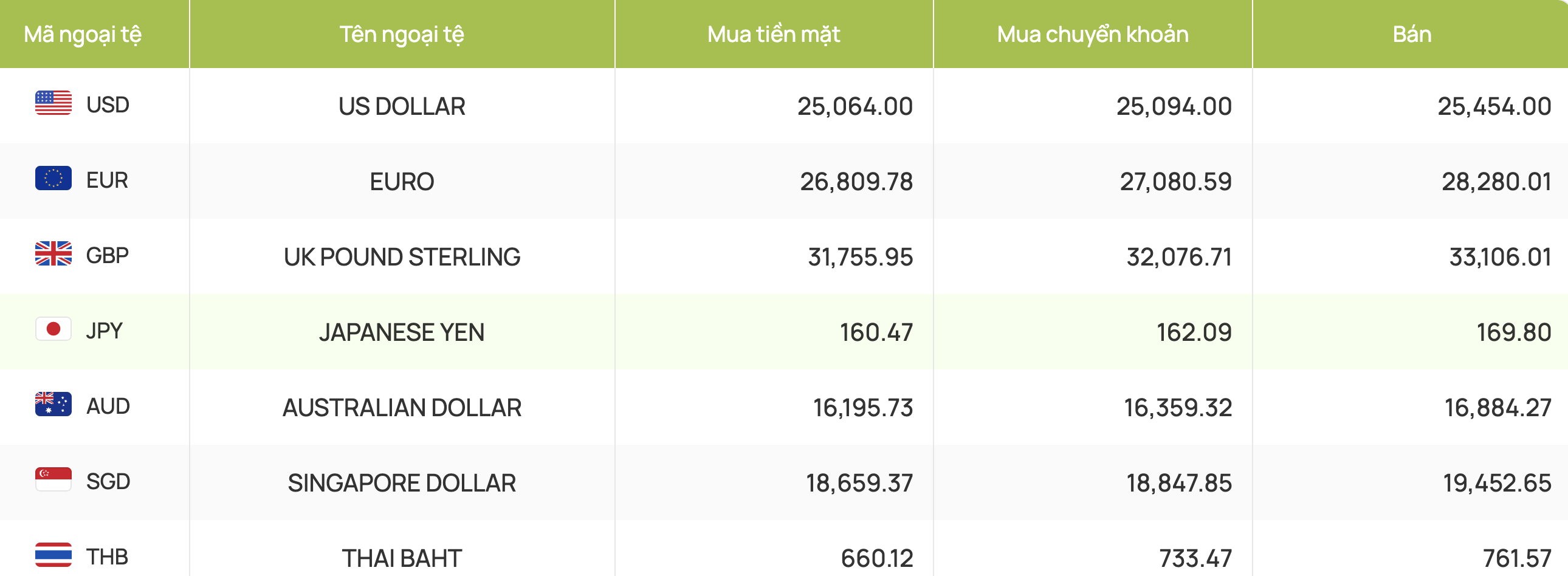
Task: Click the Japan flag icon
Action: pyautogui.click(x=53, y=329)
